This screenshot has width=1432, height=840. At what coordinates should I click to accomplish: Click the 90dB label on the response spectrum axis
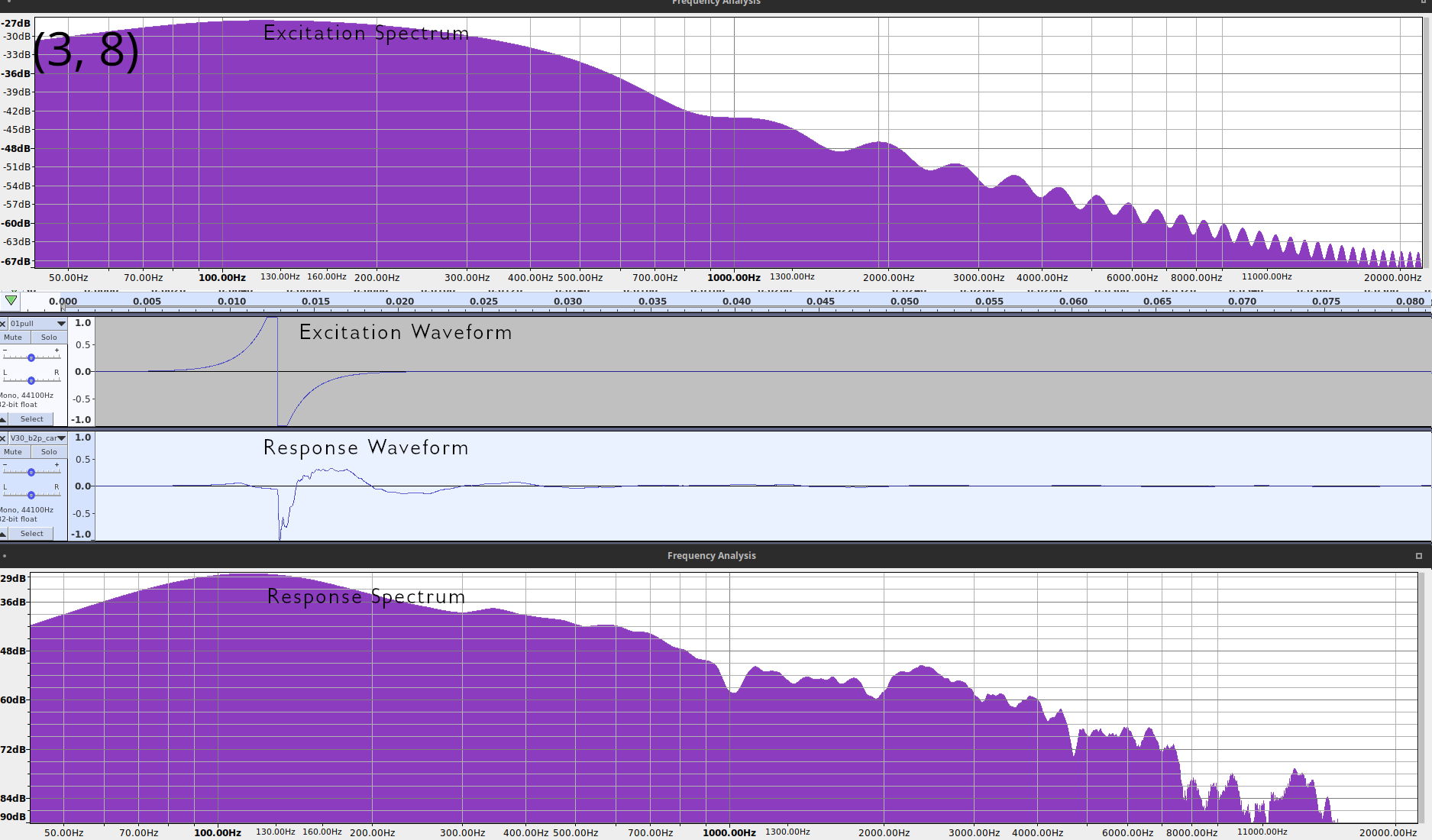coord(13,817)
